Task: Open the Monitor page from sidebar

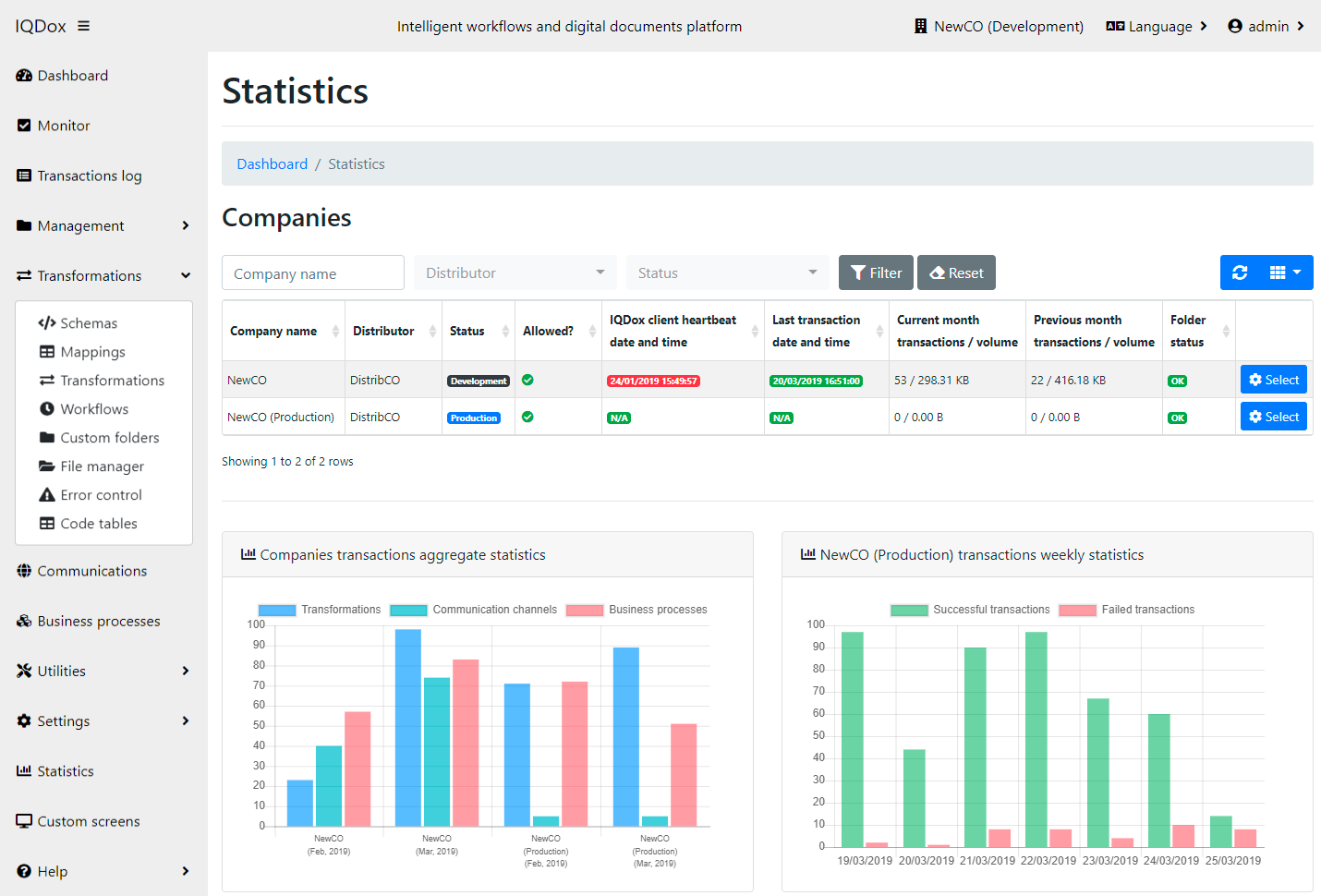Action: click(63, 126)
